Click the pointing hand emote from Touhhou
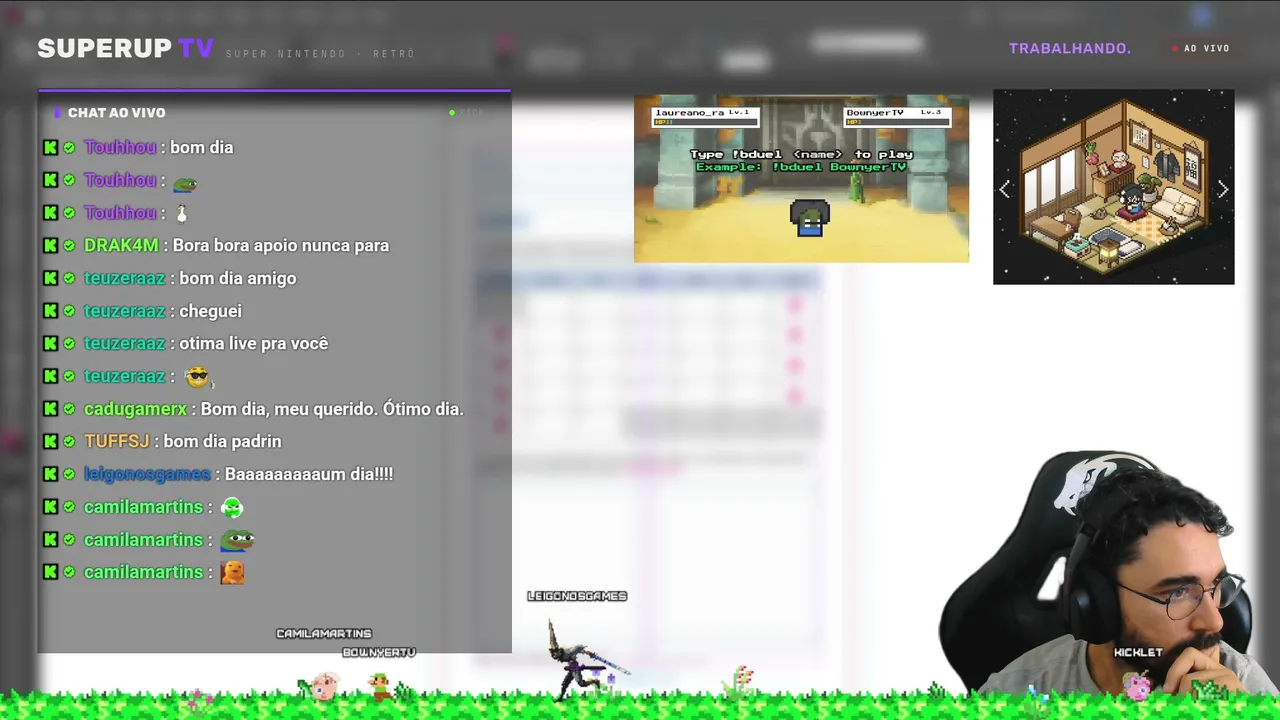 click(181, 213)
